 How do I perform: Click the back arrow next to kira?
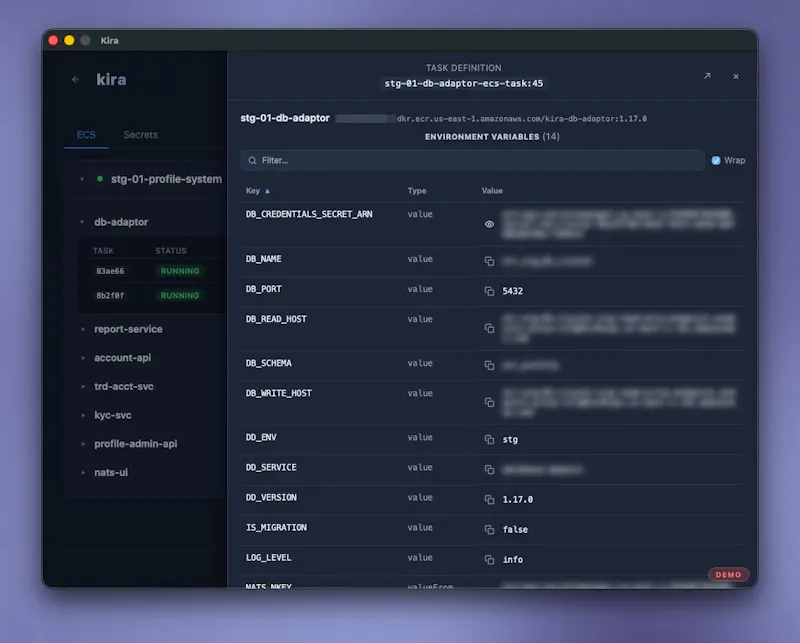(x=76, y=80)
